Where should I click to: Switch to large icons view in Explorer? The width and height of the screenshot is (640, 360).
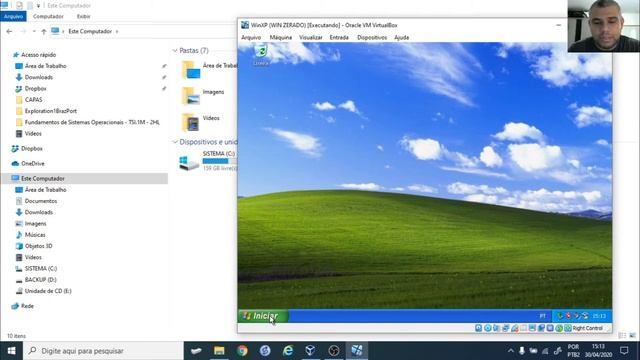pos(632,336)
